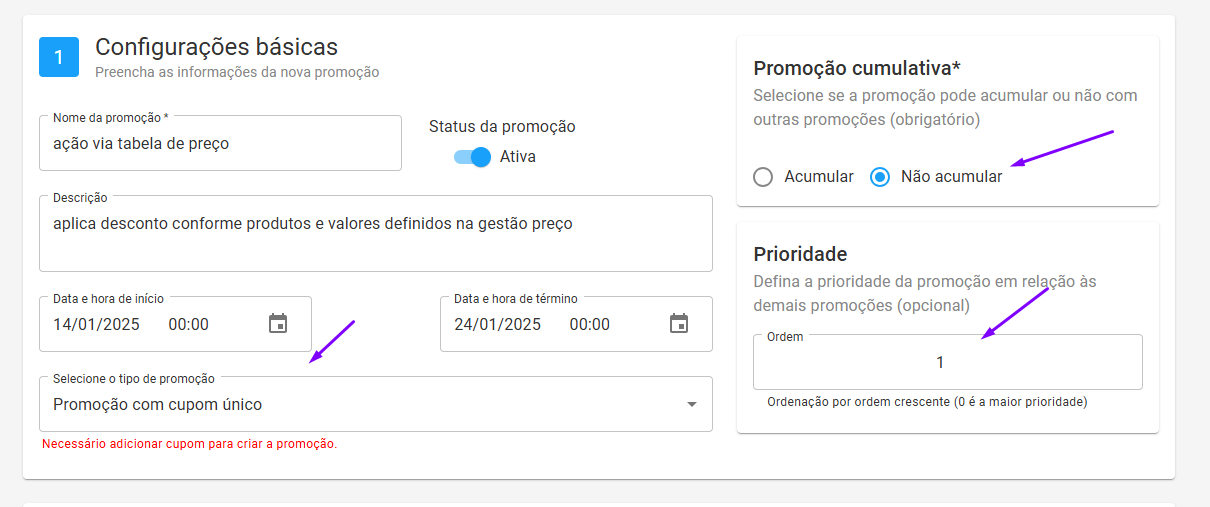The height and width of the screenshot is (507, 1210).
Task: Select the start time 00:00 value
Action: [x=188, y=324]
